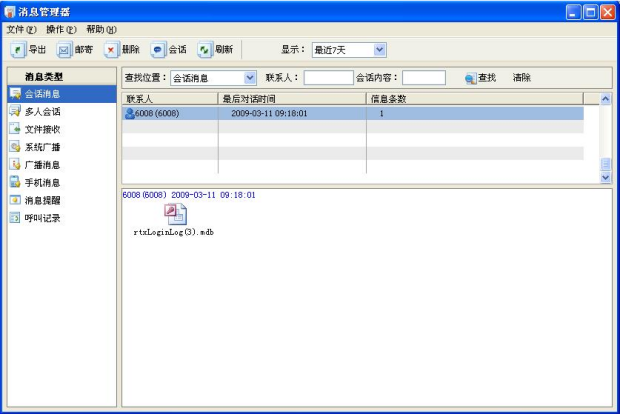Select 广播消息 in the message type list
Screen dimensions: 620x414
pyautogui.click(x=62, y=165)
